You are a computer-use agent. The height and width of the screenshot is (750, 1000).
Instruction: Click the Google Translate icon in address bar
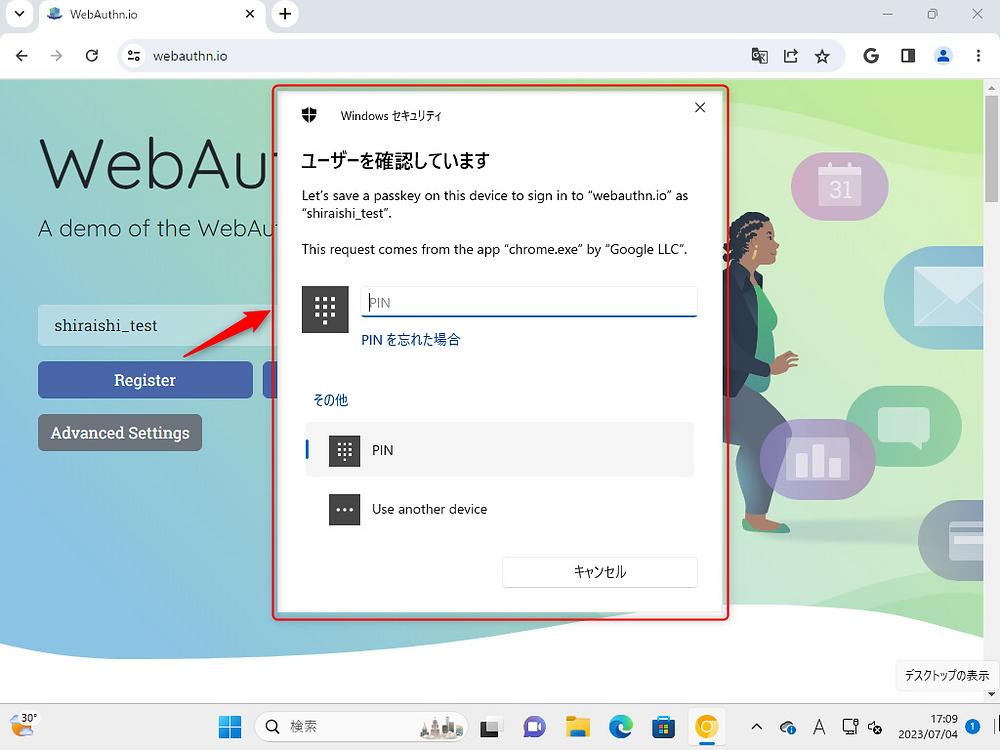(759, 56)
